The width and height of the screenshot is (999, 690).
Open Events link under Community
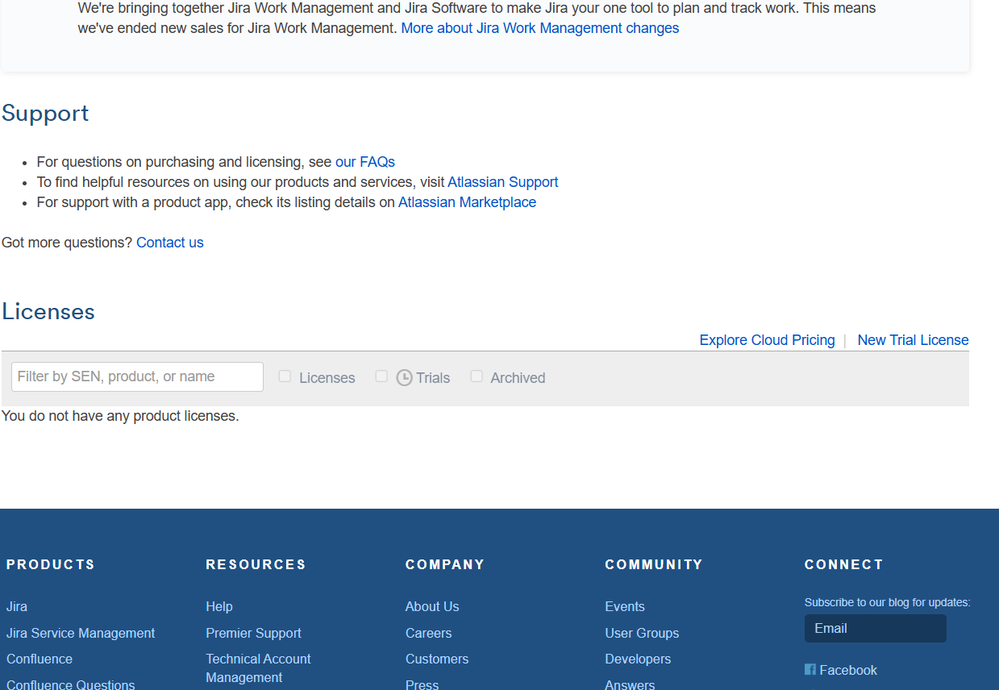click(x=624, y=607)
